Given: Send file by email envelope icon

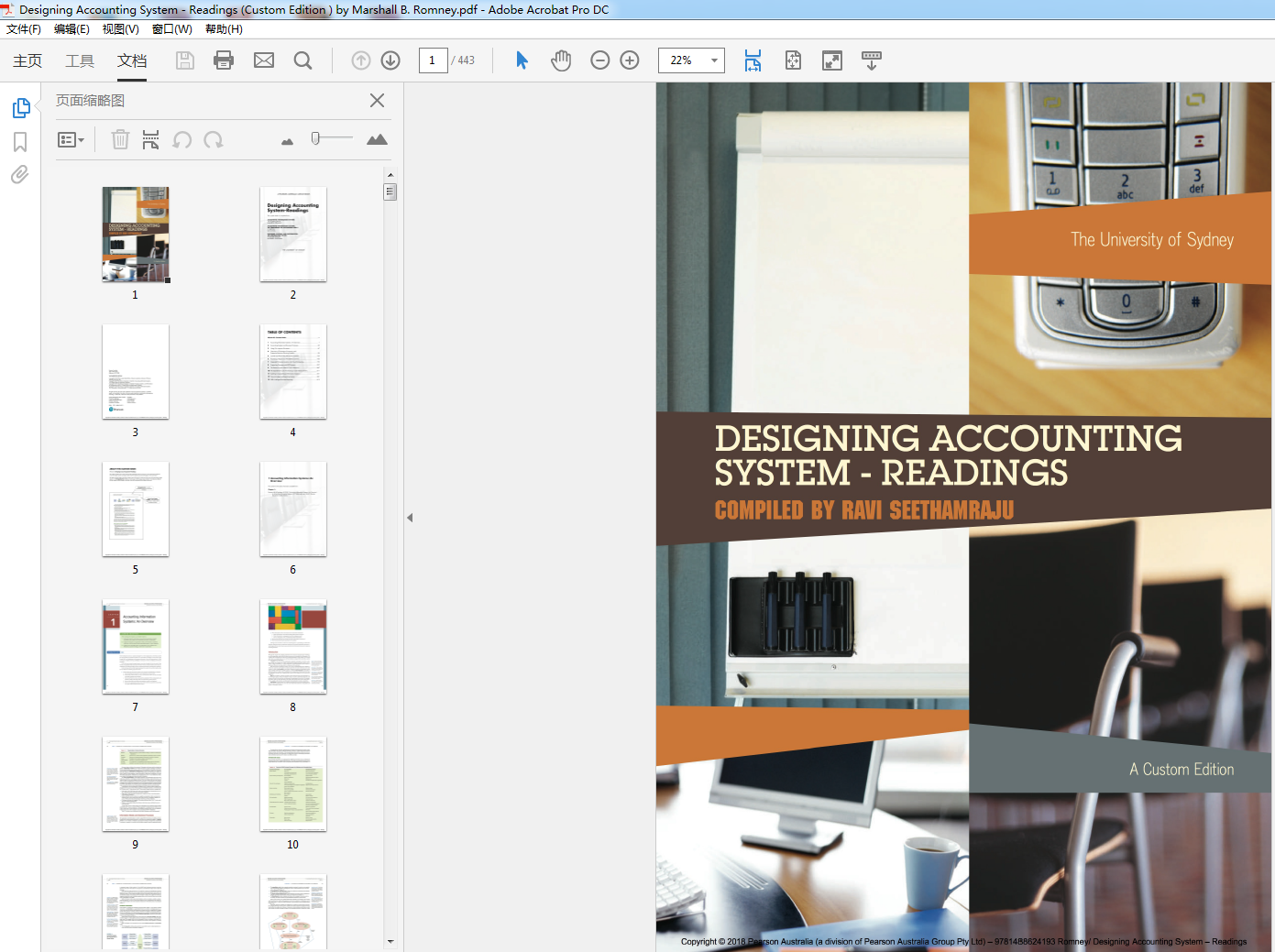Looking at the screenshot, I should tap(264, 60).
